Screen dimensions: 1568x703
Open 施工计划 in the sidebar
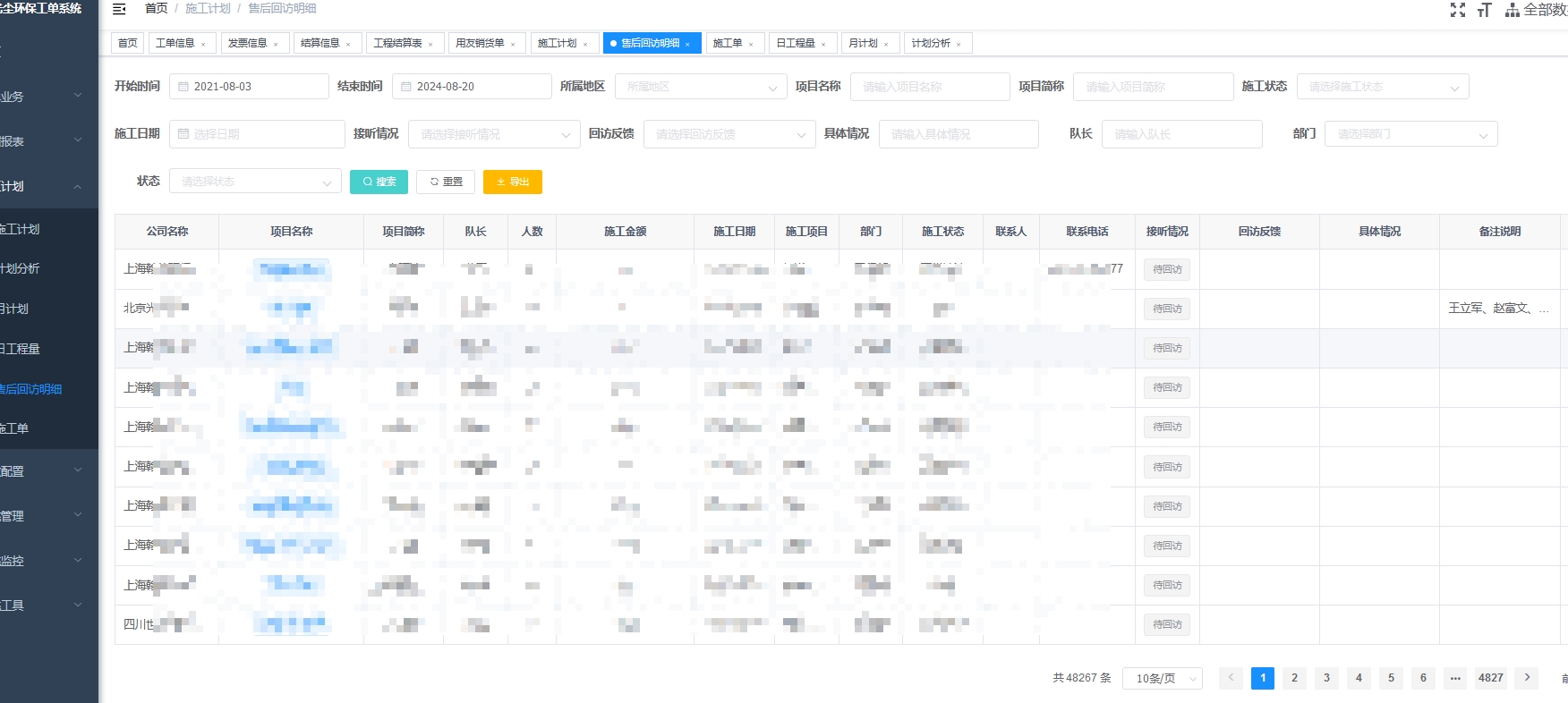[49, 229]
